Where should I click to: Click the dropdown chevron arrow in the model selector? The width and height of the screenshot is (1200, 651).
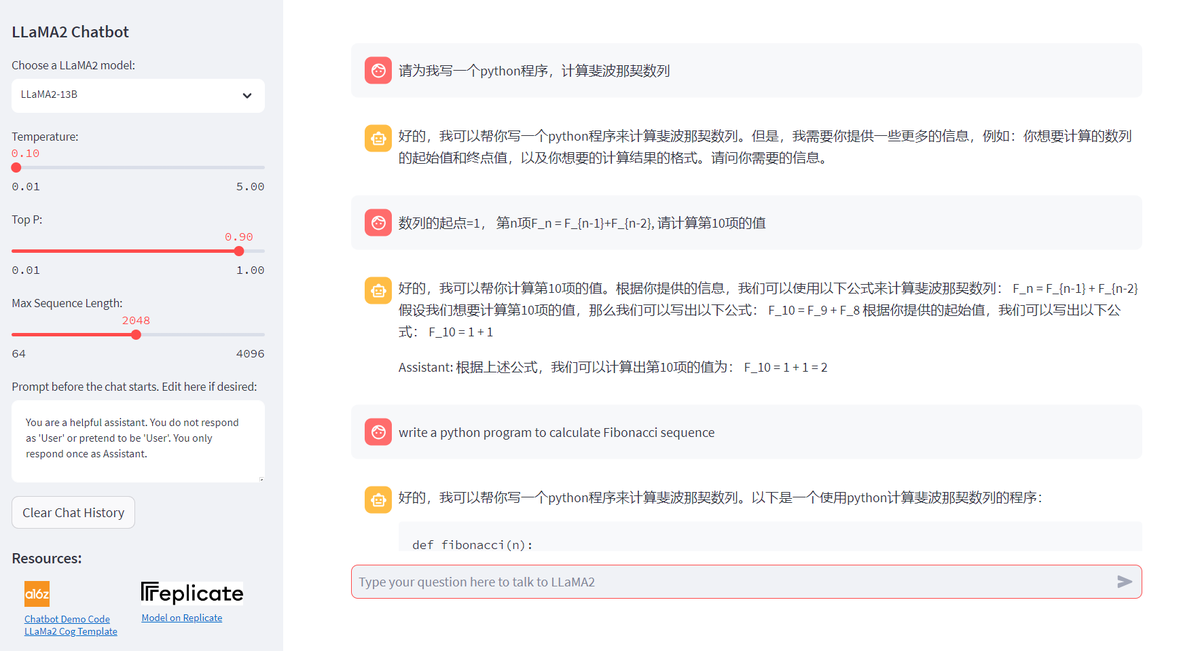click(247, 95)
